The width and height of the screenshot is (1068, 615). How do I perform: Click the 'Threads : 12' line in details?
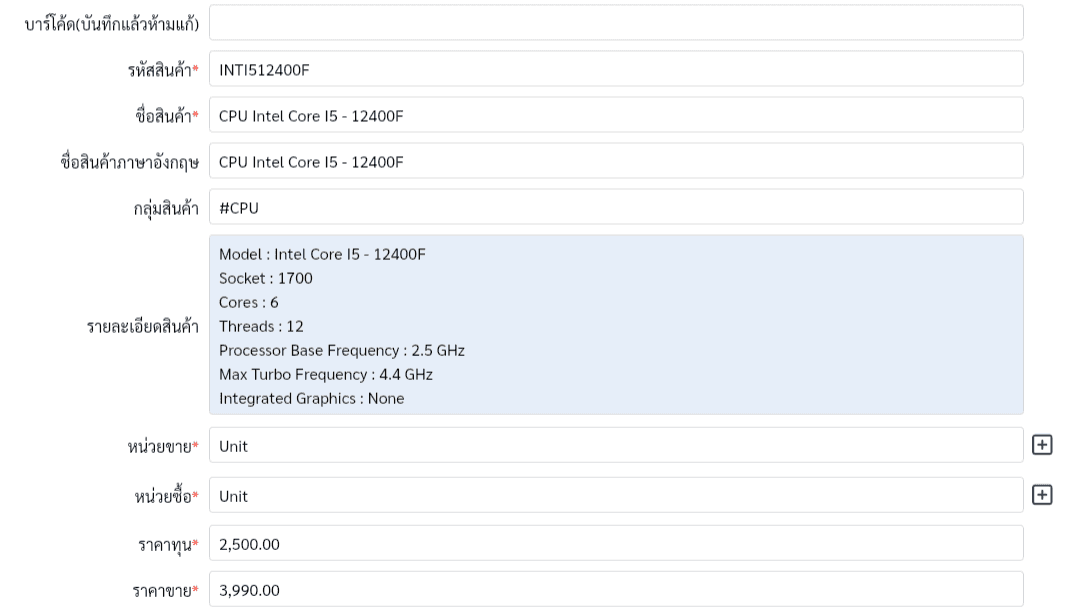261,326
